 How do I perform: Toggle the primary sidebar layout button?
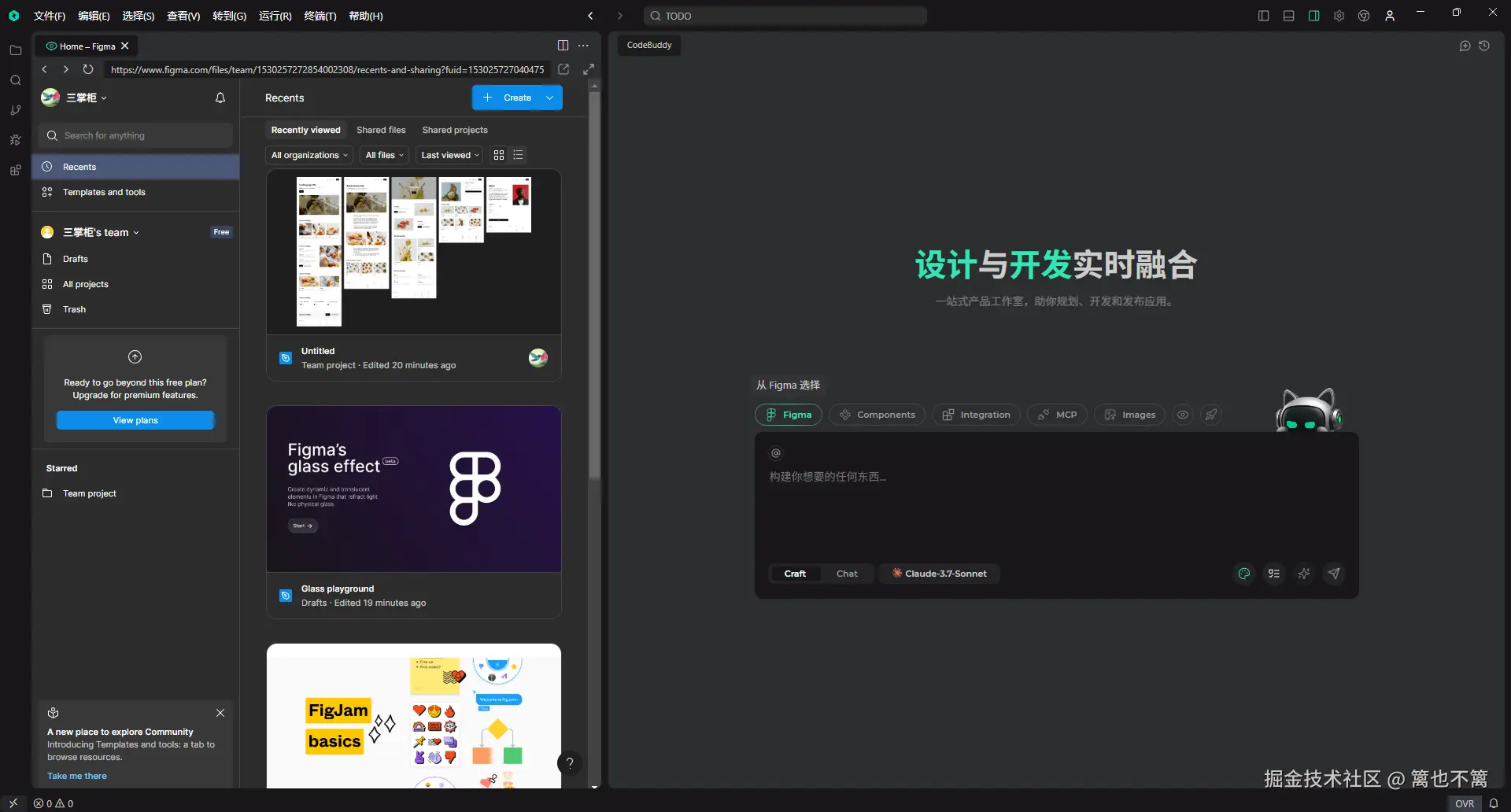tap(1263, 16)
